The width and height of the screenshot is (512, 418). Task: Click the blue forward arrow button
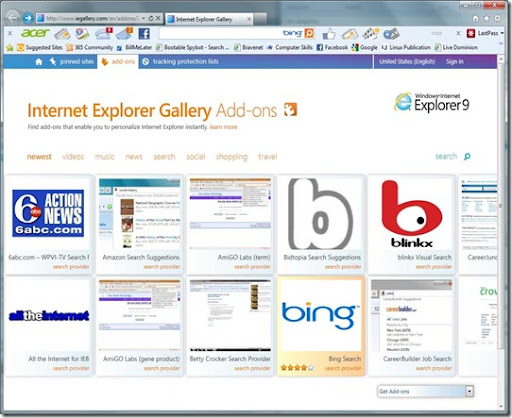tap(28, 18)
